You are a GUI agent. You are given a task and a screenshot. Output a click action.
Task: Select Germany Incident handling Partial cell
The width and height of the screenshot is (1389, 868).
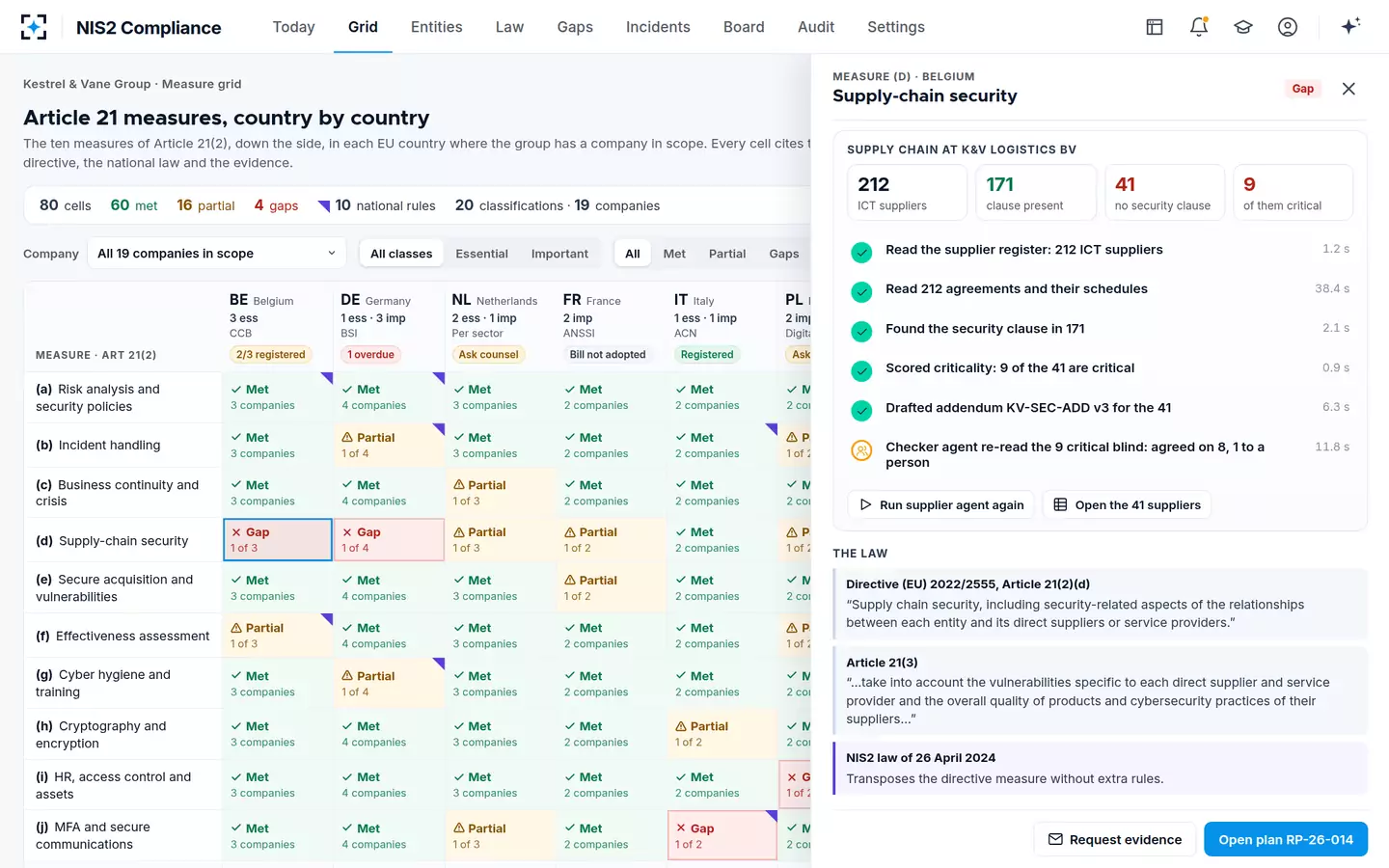[389, 445]
